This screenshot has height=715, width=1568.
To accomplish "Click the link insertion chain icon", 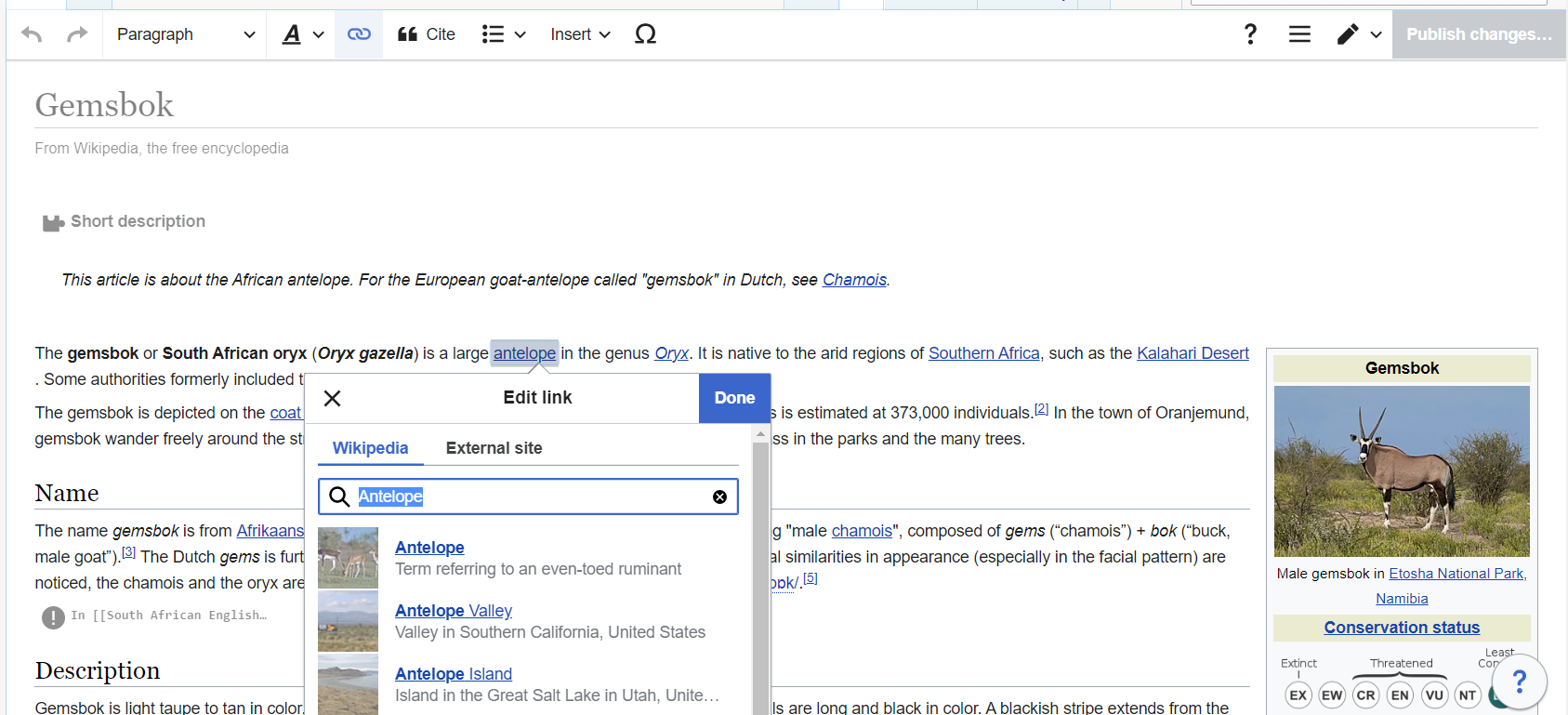I will [359, 34].
